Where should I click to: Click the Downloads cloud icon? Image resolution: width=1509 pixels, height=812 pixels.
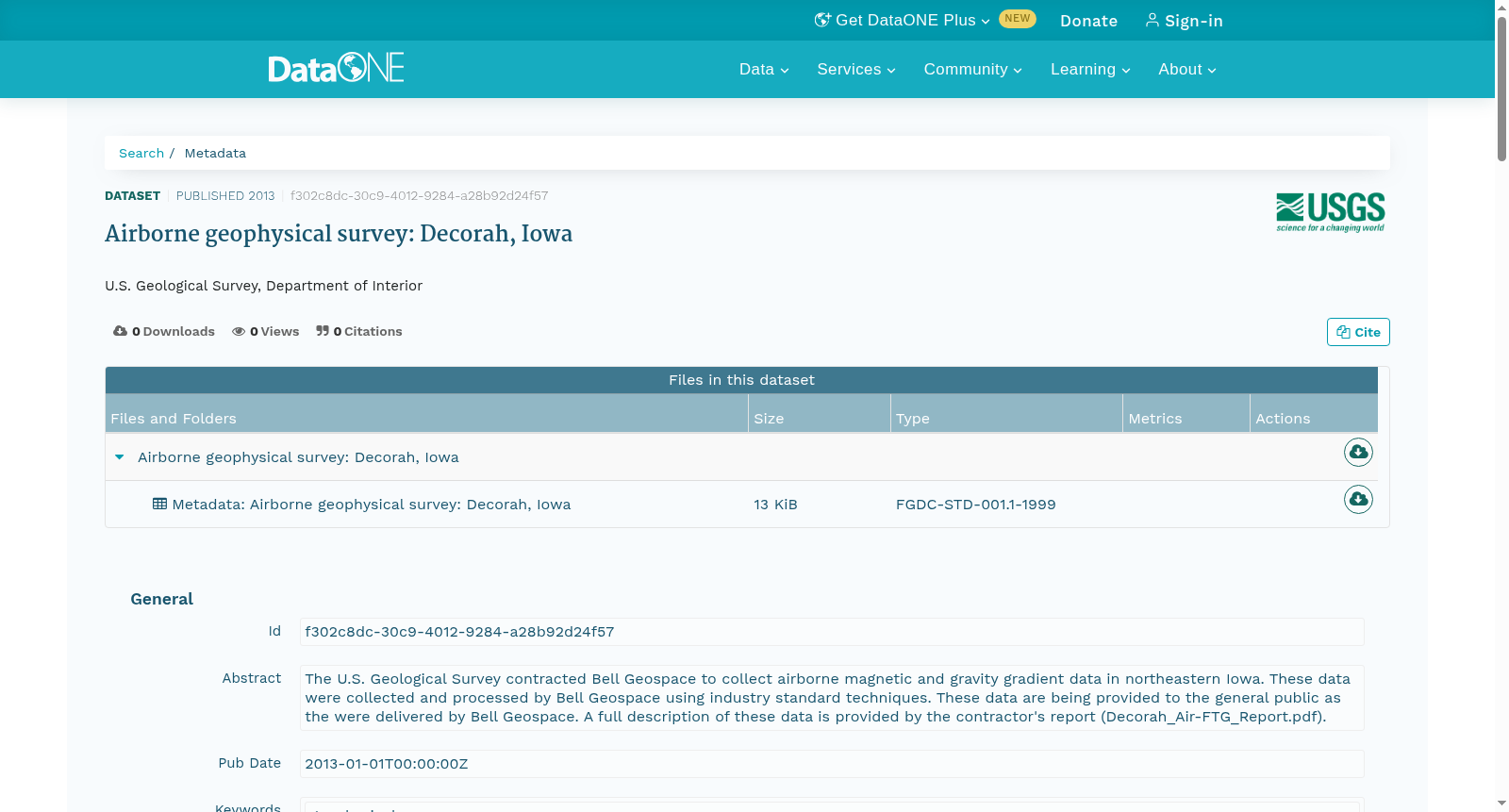pyautogui.click(x=120, y=331)
